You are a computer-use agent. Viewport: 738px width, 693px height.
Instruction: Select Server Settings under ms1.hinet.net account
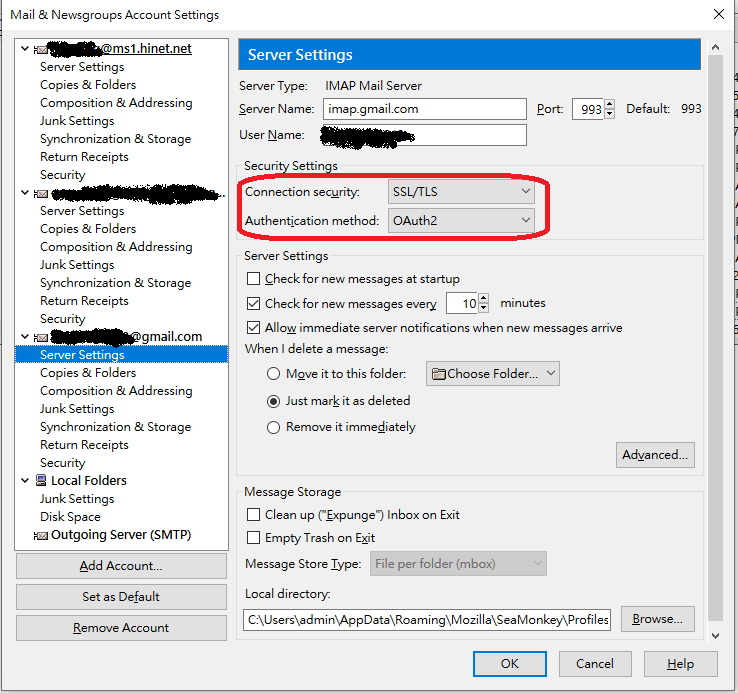82,67
